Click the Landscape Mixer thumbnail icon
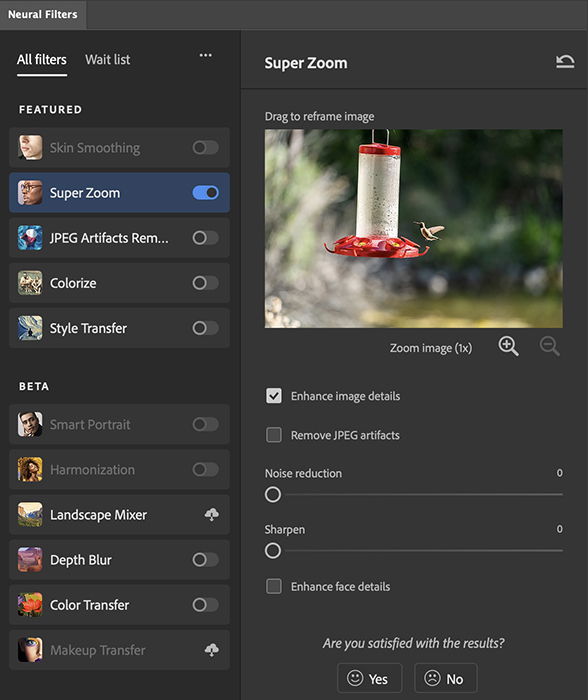 pyautogui.click(x=30, y=515)
